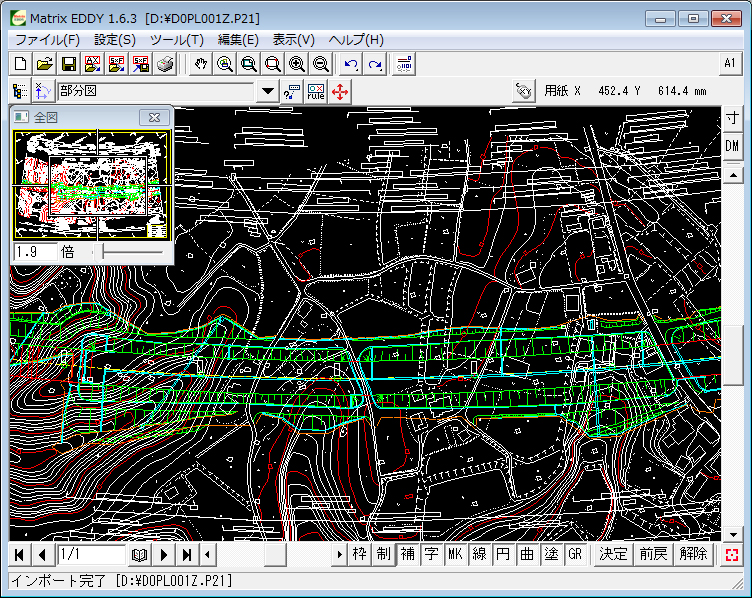752x598 pixels.
Task: Click the Undo arrow icon
Action: [351, 64]
